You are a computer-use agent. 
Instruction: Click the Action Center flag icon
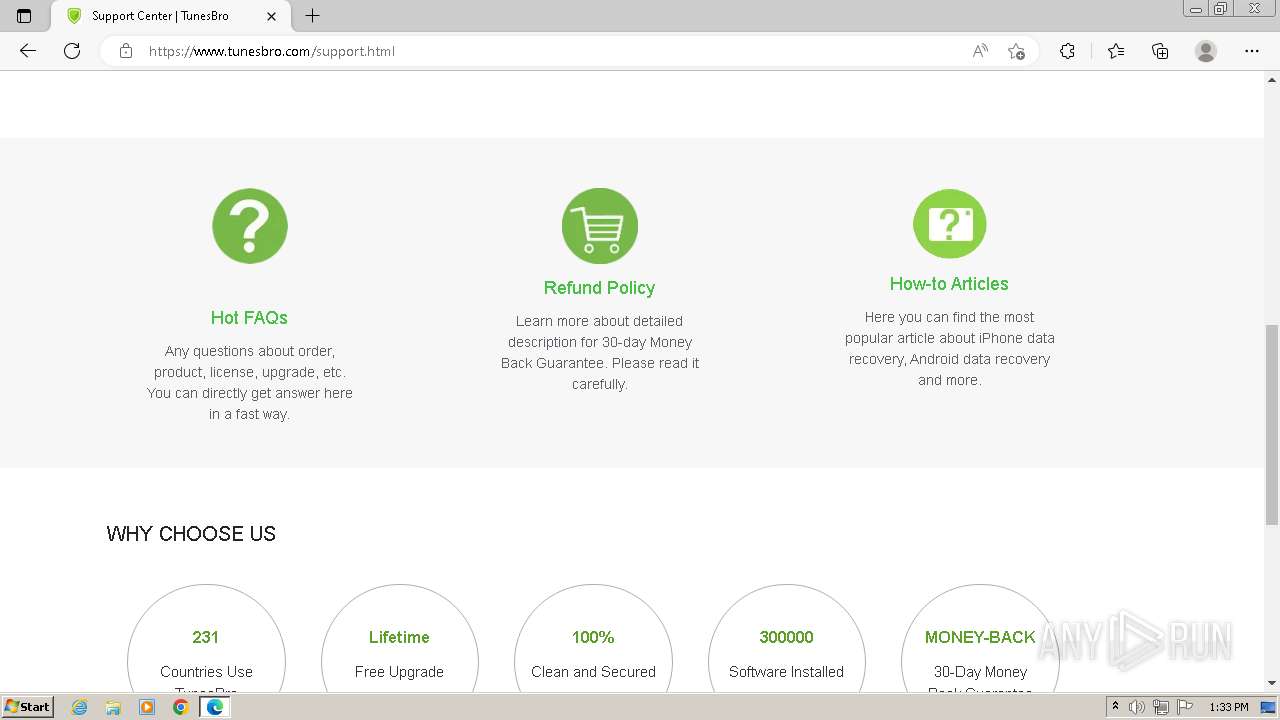click(x=1185, y=707)
